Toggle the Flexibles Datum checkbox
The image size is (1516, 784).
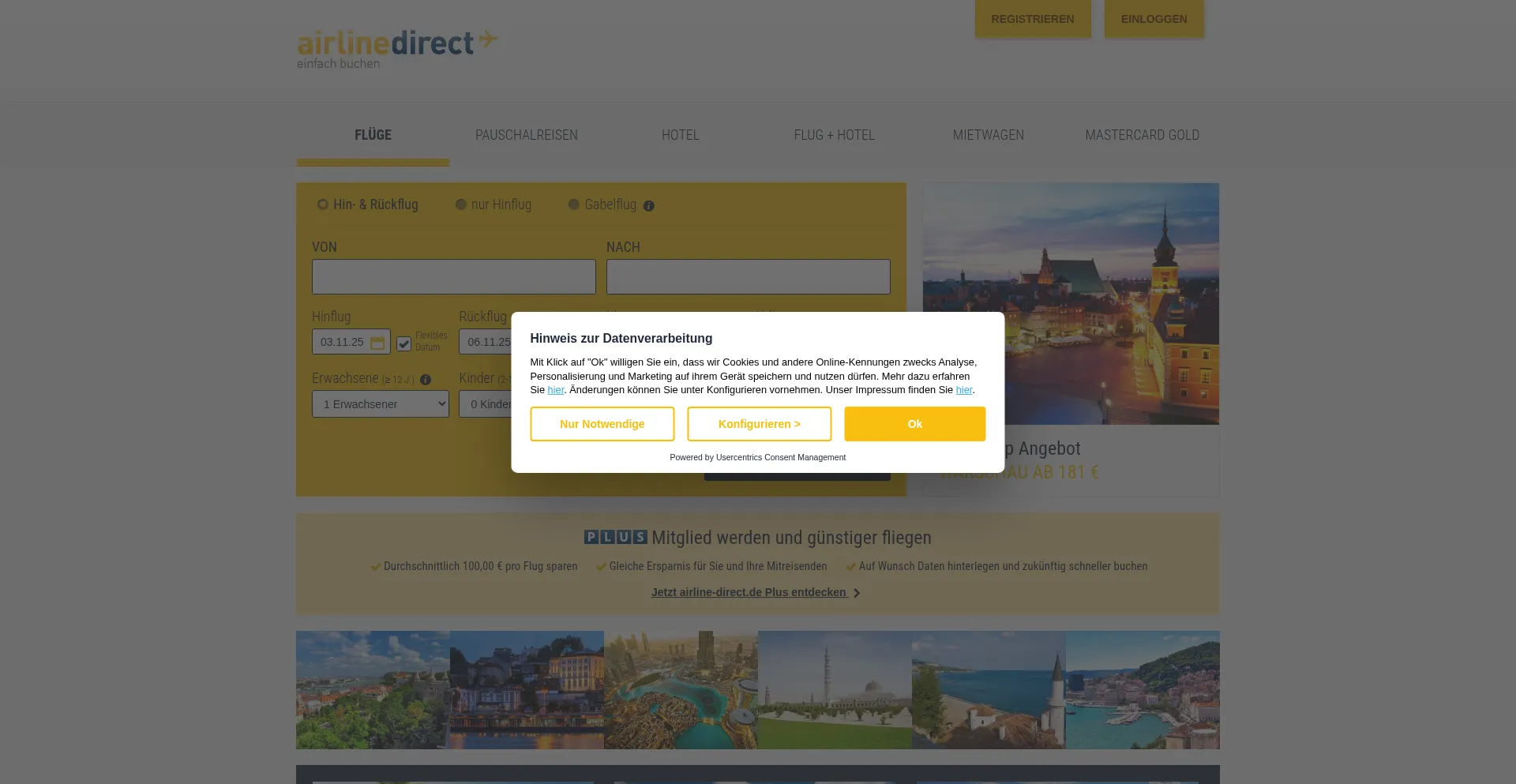[x=403, y=343]
